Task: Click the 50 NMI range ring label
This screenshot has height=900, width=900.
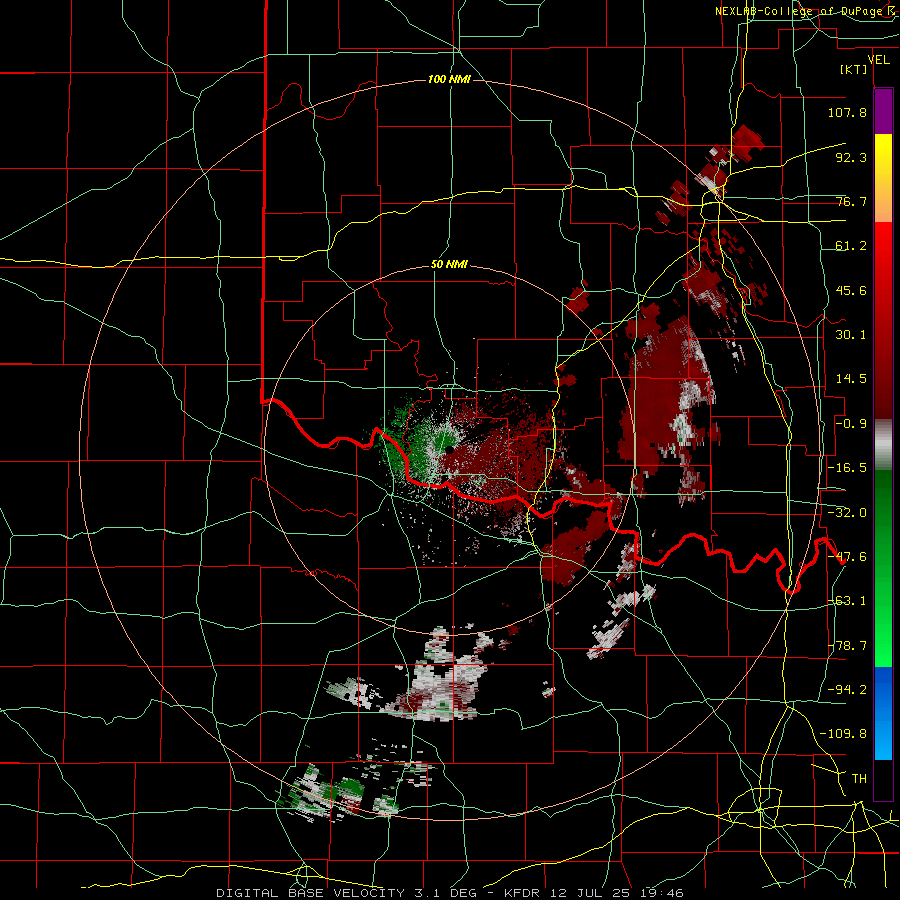Action: coord(449,265)
